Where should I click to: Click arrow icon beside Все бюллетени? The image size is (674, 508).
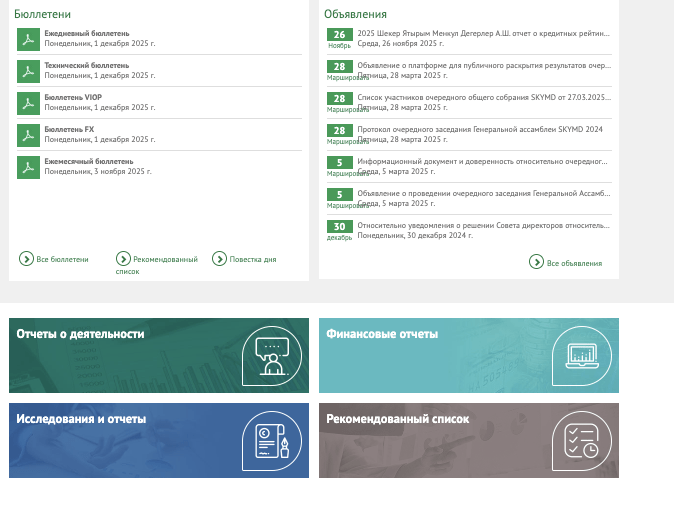pyautogui.click(x=27, y=259)
